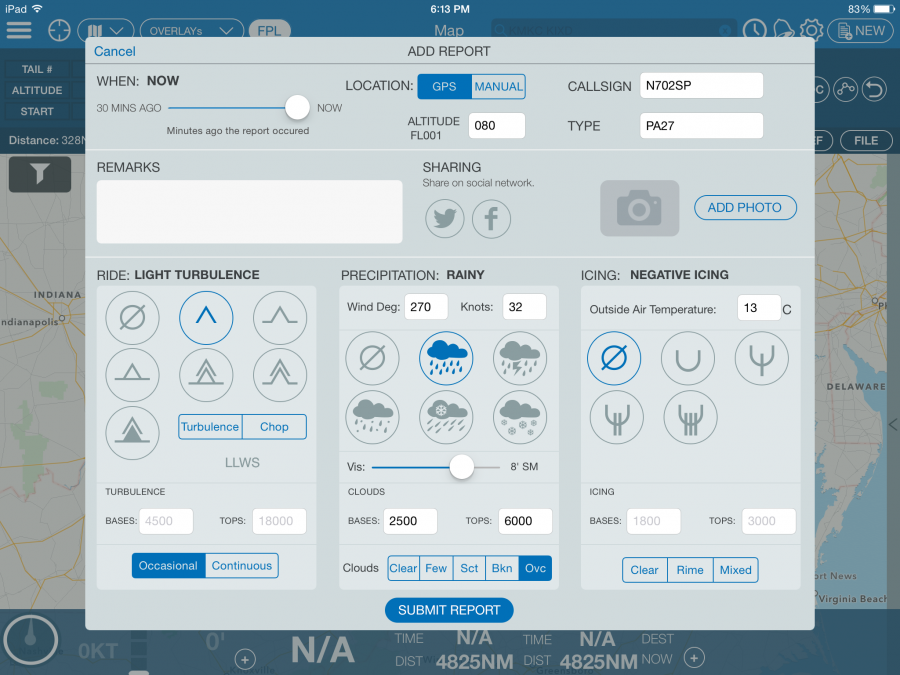Share the report on Facebook
Viewport: 900px width, 675px height.
pos(491,218)
